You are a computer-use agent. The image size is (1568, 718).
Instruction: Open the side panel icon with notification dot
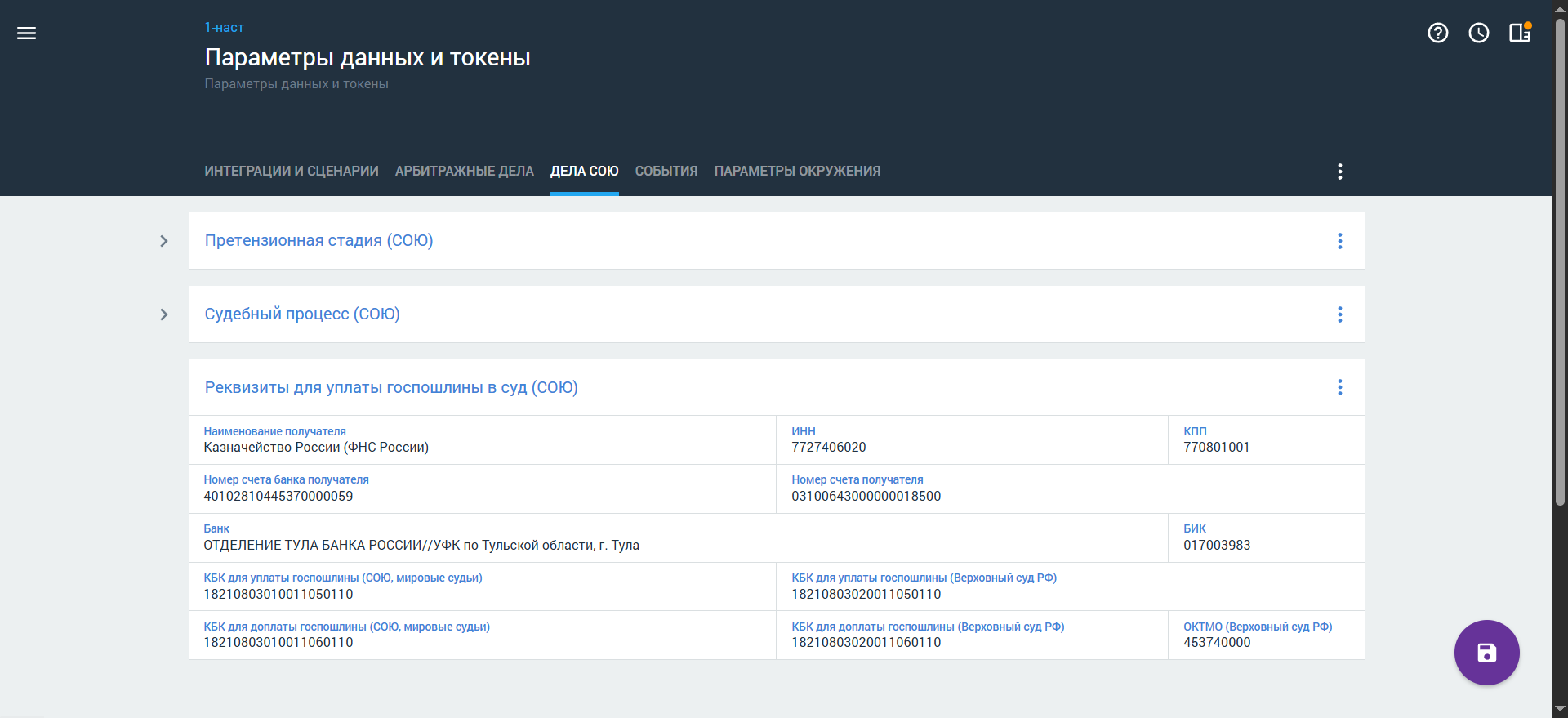(x=1520, y=33)
